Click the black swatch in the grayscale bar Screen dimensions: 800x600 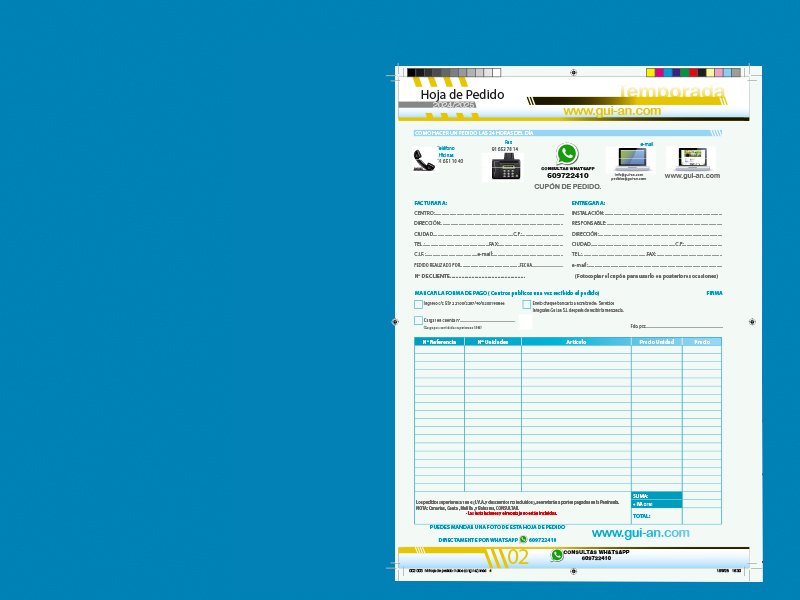412,73
